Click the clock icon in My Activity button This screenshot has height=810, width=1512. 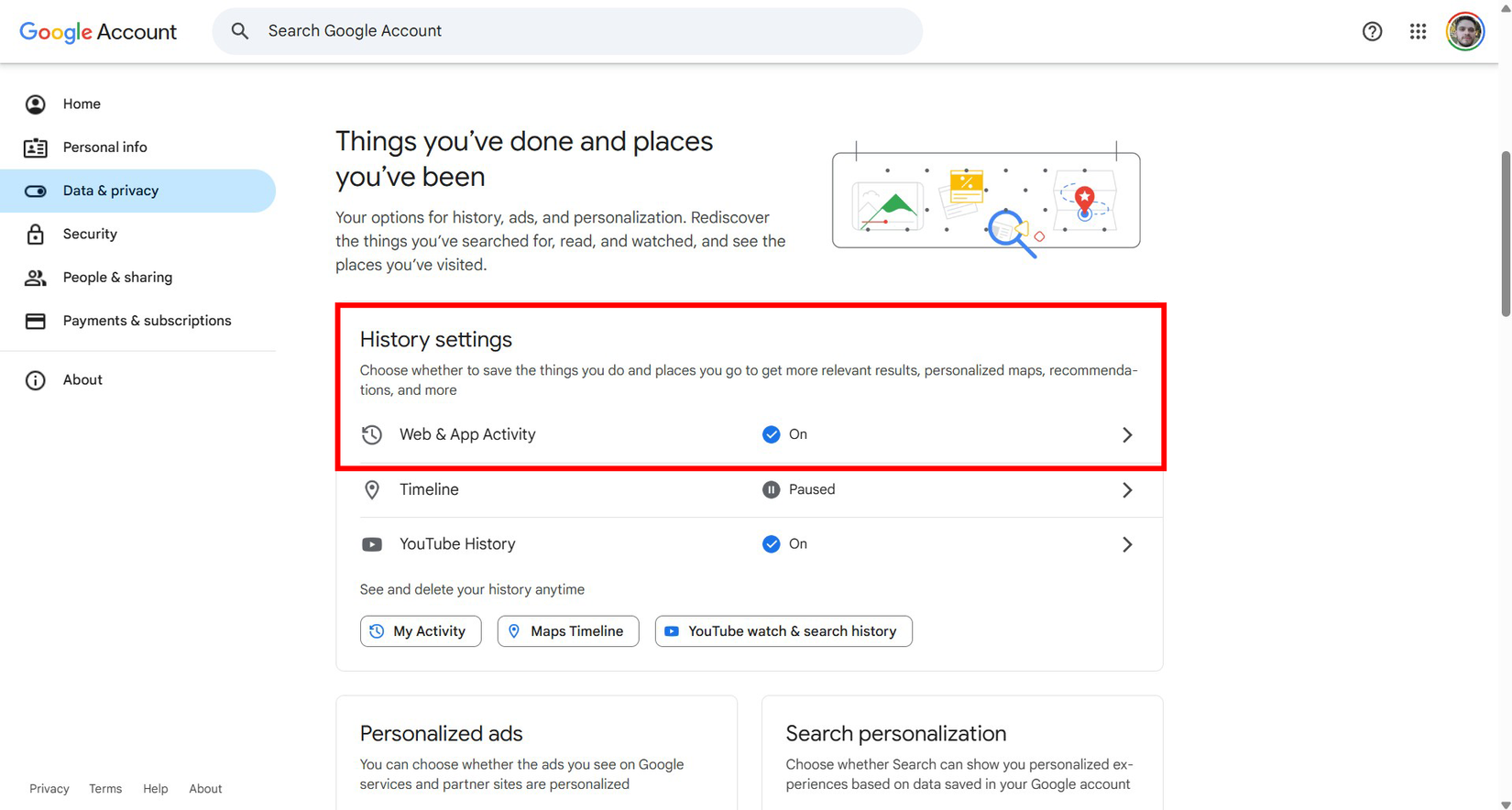[377, 631]
